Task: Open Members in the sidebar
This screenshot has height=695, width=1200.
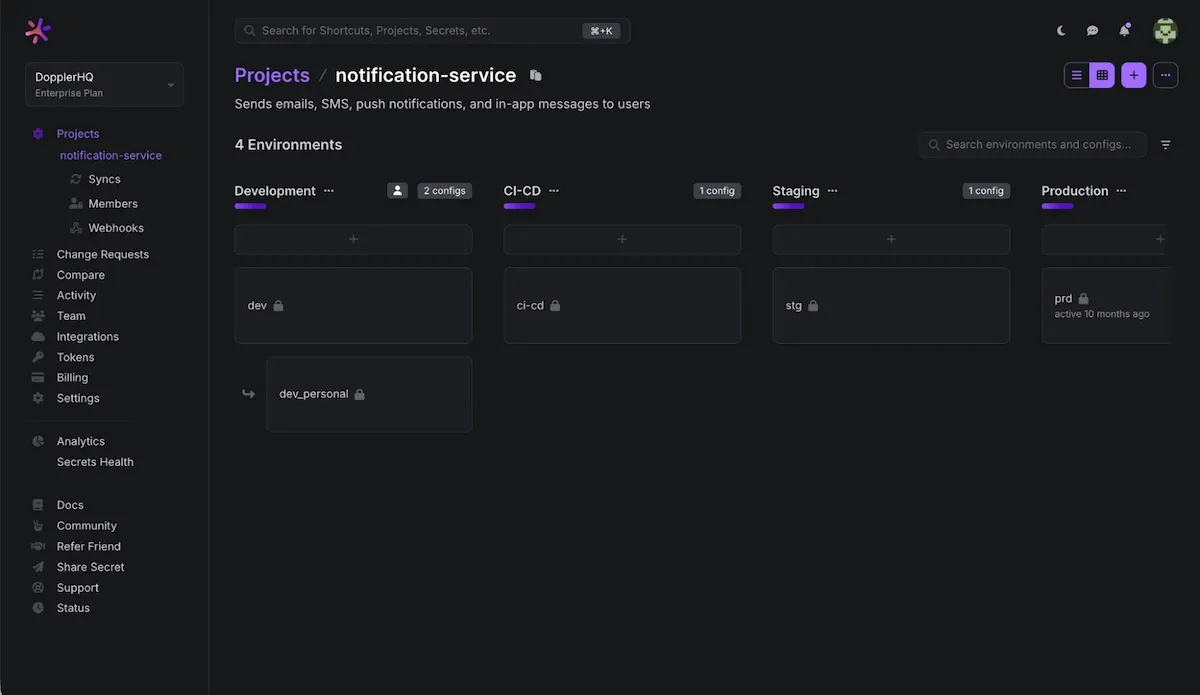Action: click(x=113, y=204)
